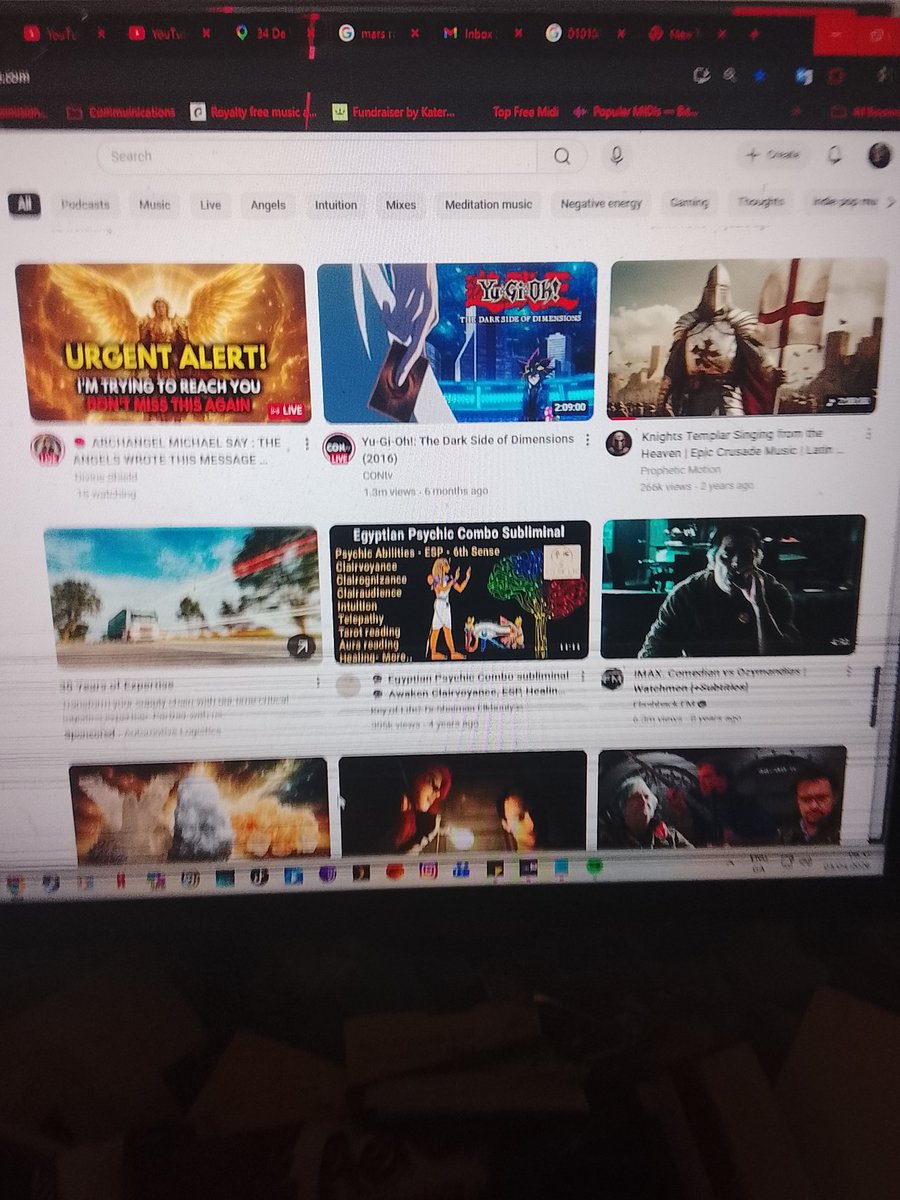Open Yu-Gi-Oh! The Dark Side of Dimensions title
The height and width of the screenshot is (1200, 900).
pos(468,447)
